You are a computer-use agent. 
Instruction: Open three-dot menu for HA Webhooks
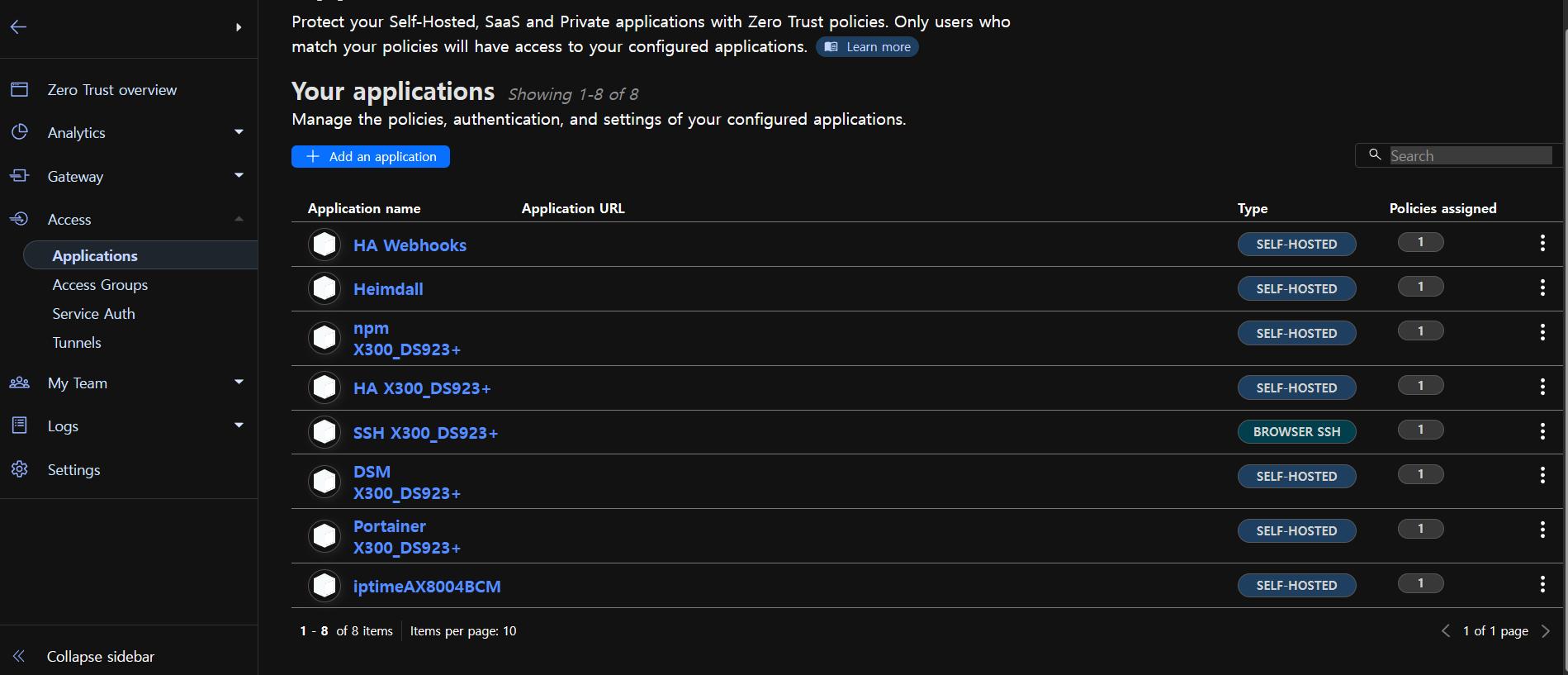[x=1542, y=243]
